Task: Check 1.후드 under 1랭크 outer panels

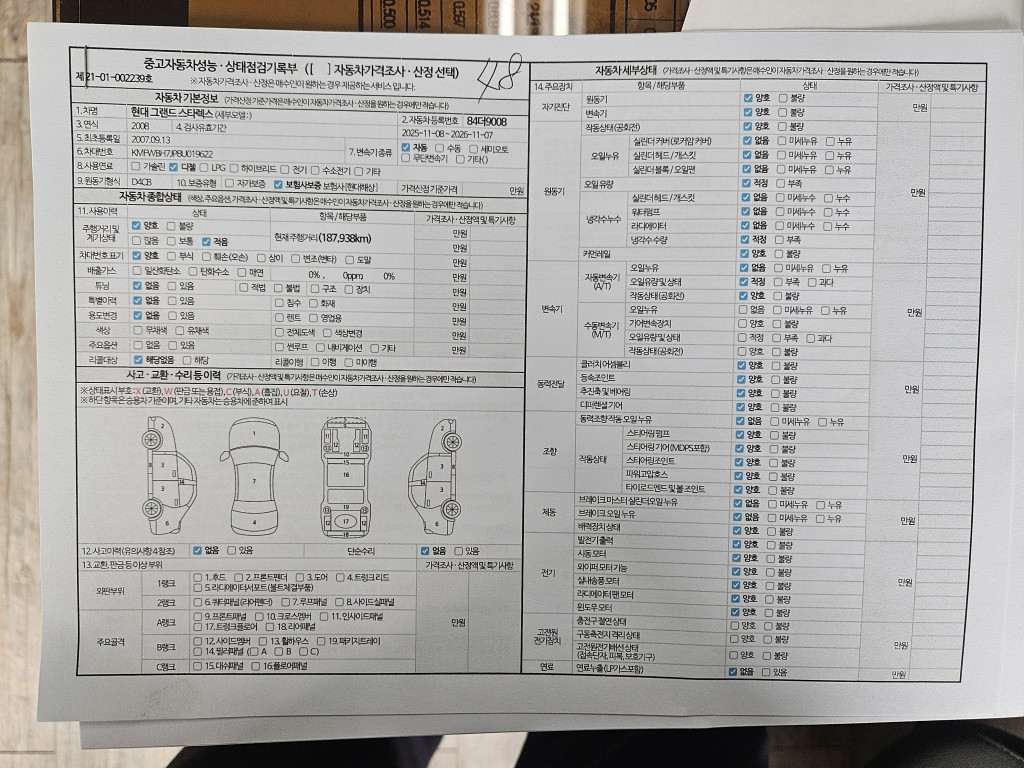Action: tap(198, 577)
